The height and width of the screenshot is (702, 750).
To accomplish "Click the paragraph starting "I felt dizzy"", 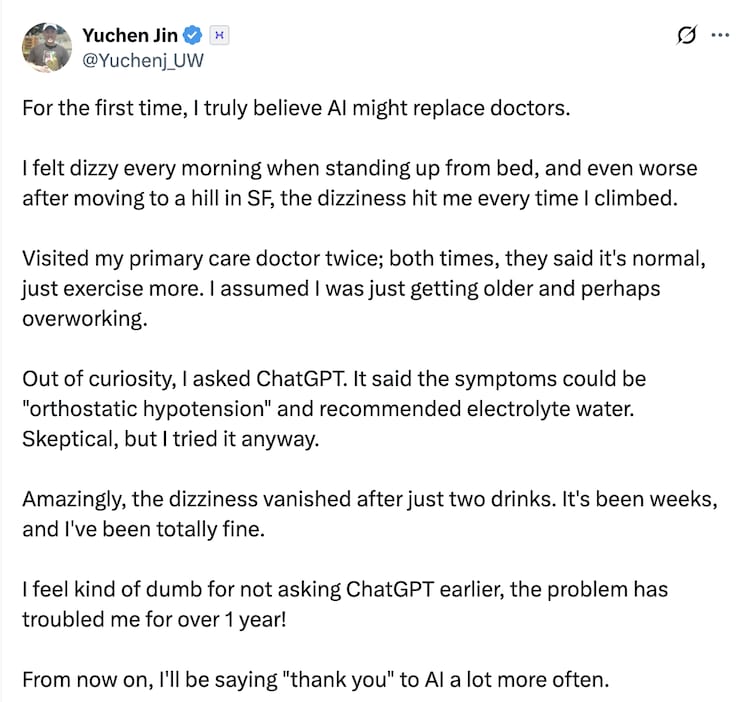I will pos(360,167).
